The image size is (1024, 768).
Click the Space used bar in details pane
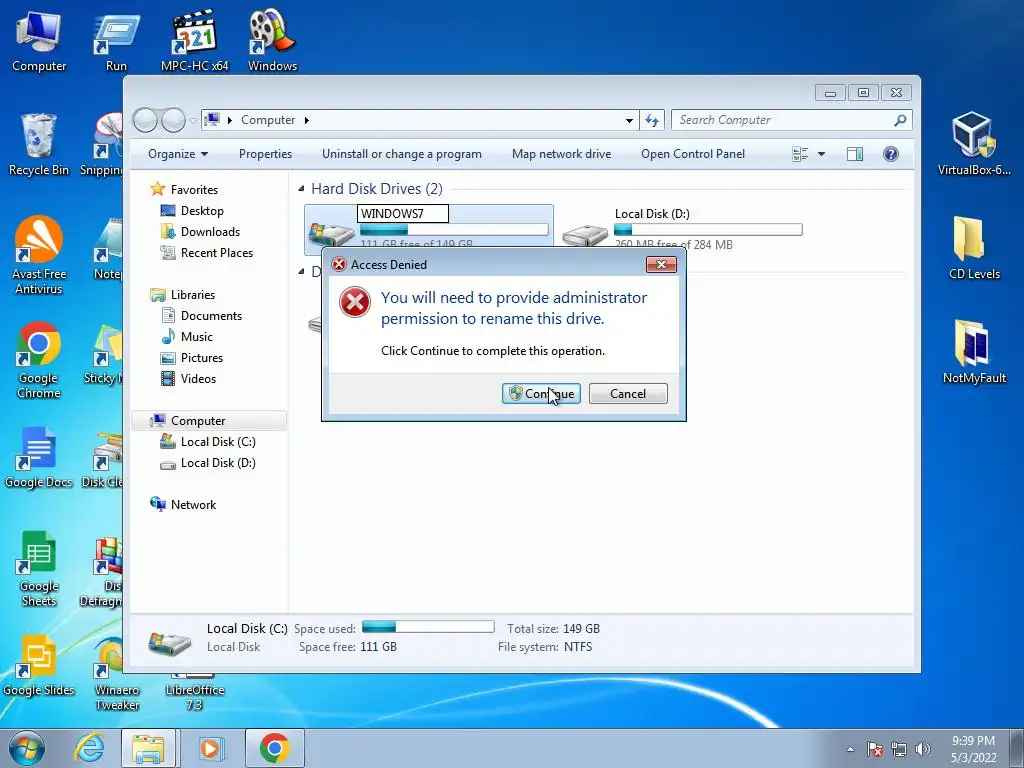click(x=428, y=627)
